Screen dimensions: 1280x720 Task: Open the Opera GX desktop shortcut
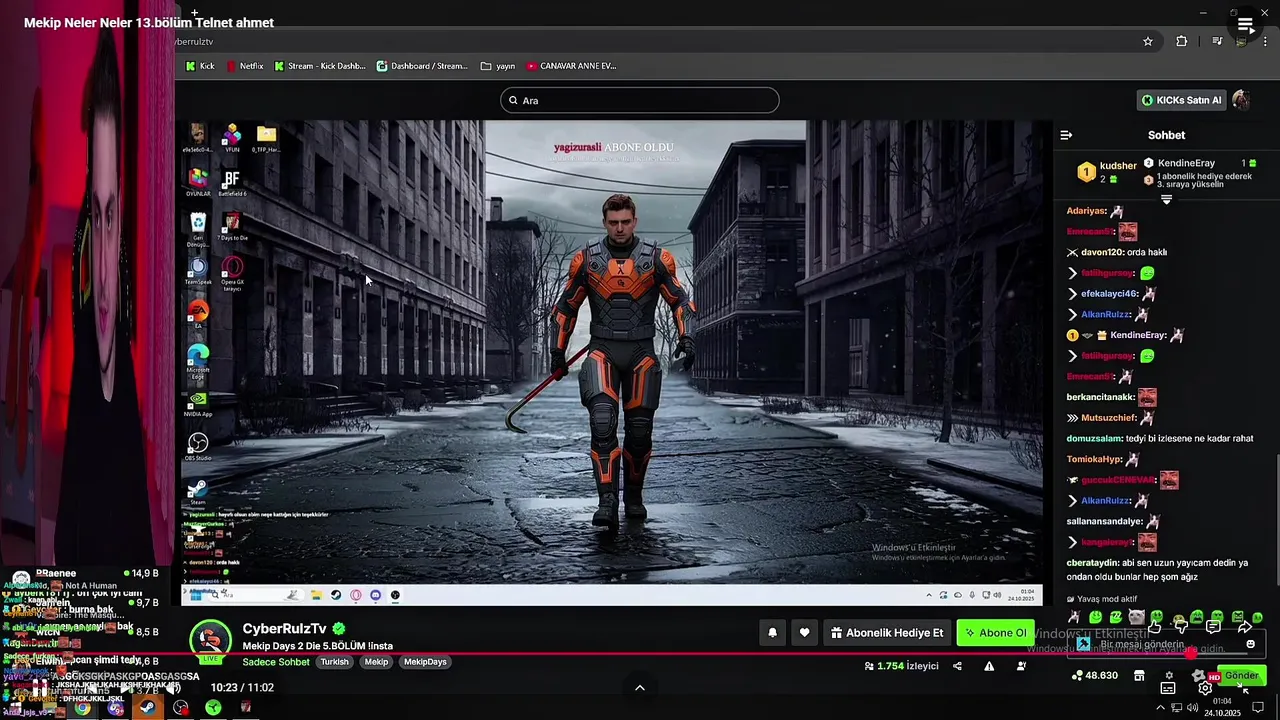click(x=232, y=272)
